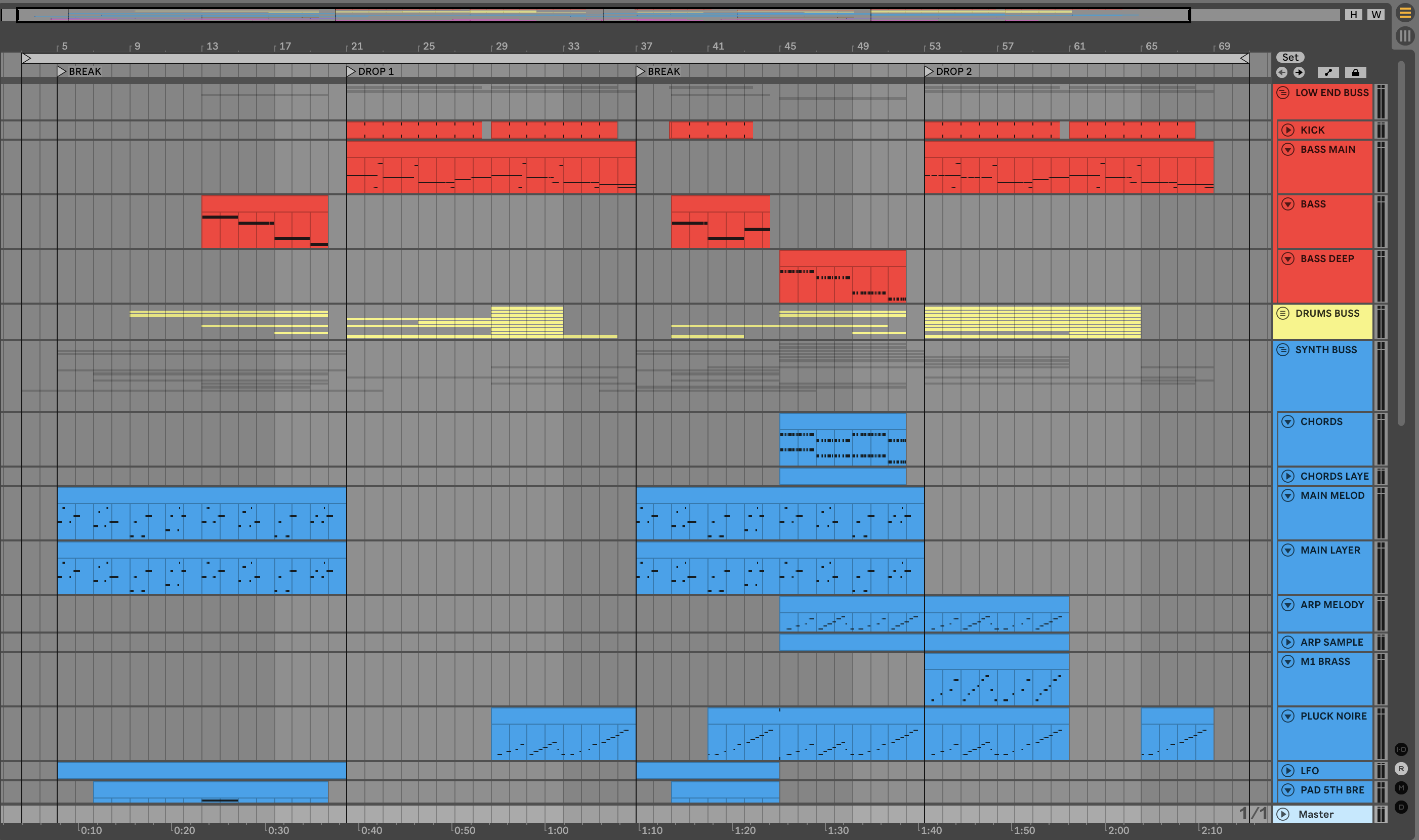The image size is (1419, 840).
Task: Toggle the Returns (R) section visibility
Action: 1401,769
